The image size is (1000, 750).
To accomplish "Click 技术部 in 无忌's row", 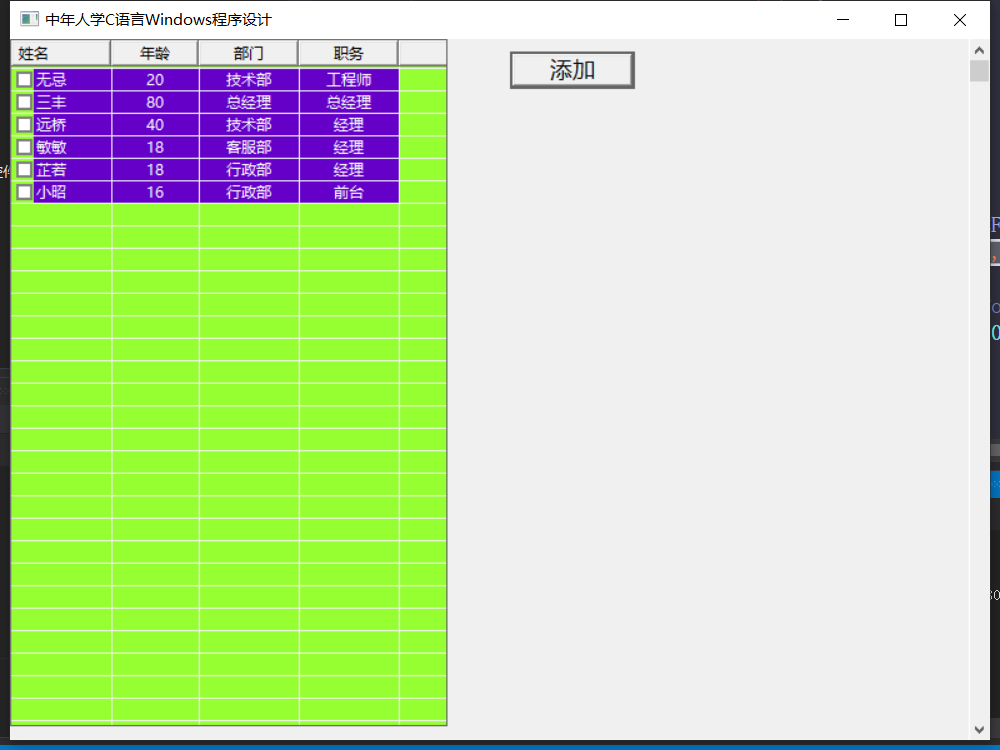I will 249,80.
